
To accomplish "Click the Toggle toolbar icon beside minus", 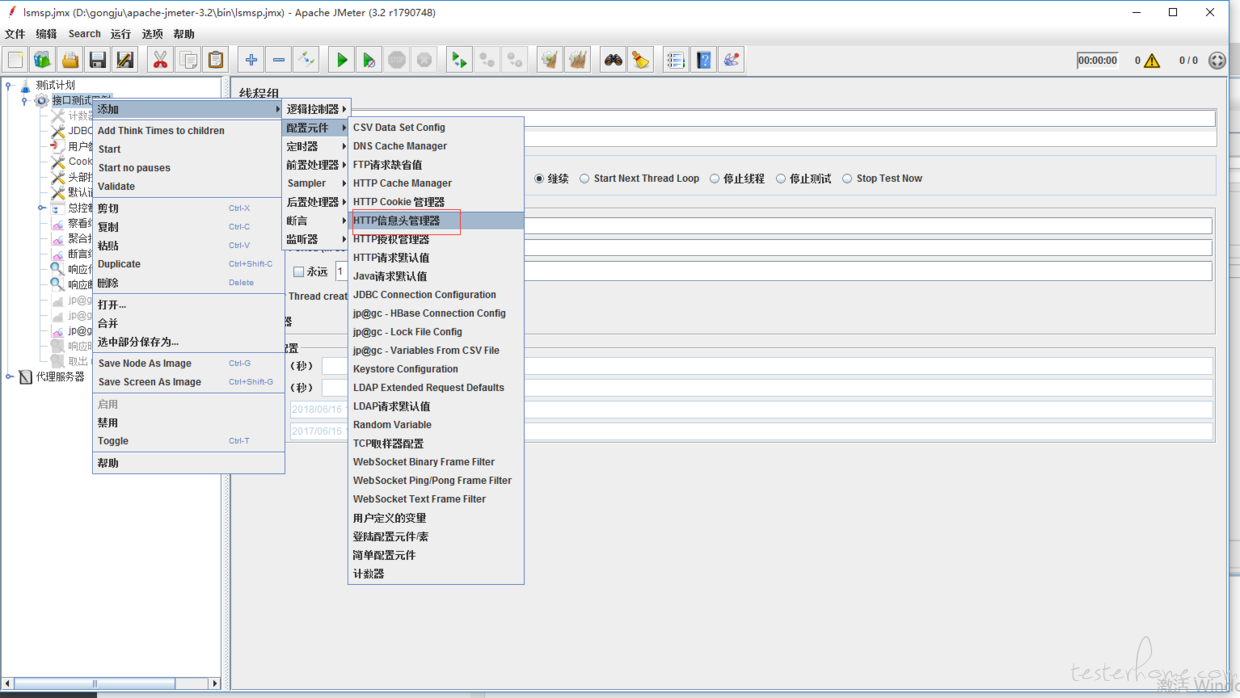I will pyautogui.click(x=307, y=60).
